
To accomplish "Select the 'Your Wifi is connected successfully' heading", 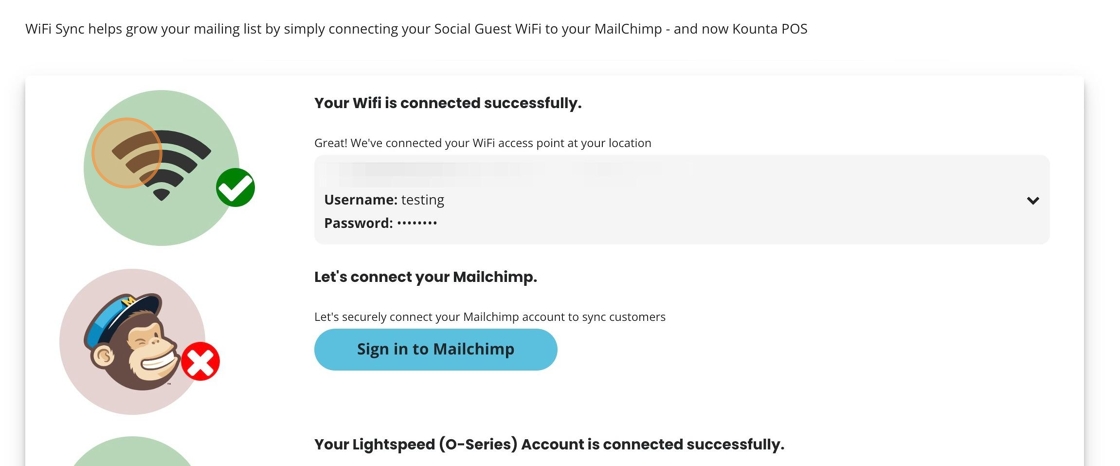I will point(448,103).
